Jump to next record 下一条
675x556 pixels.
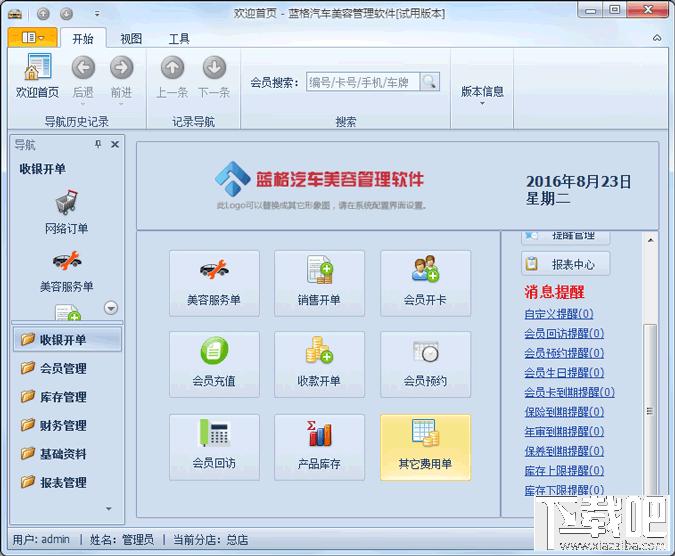[x=214, y=77]
